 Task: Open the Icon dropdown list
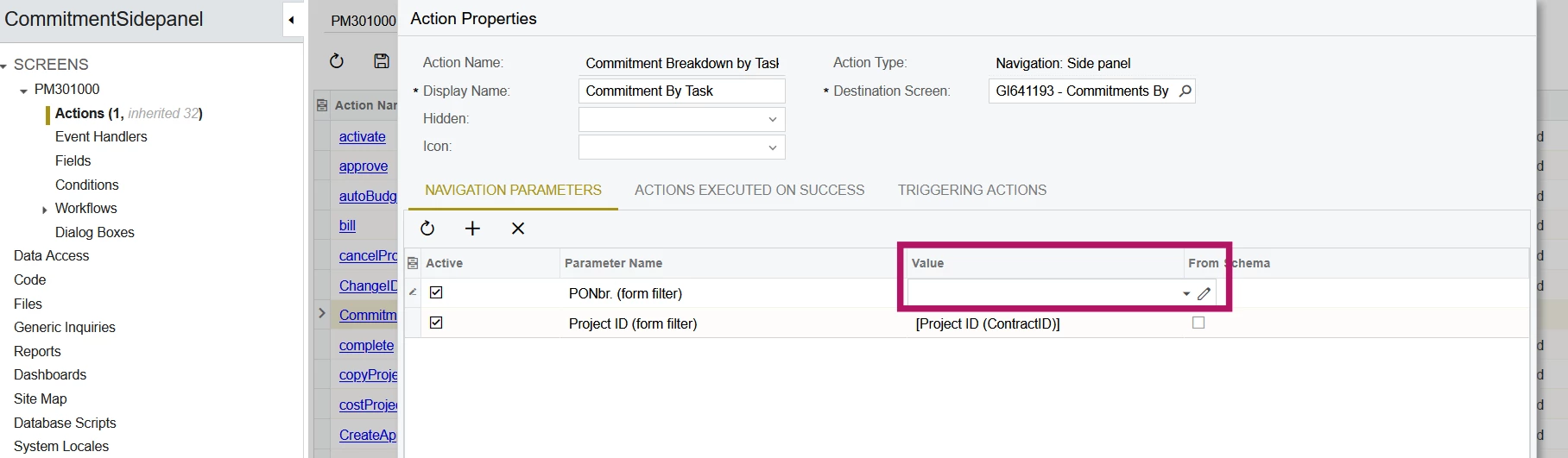tap(772, 147)
